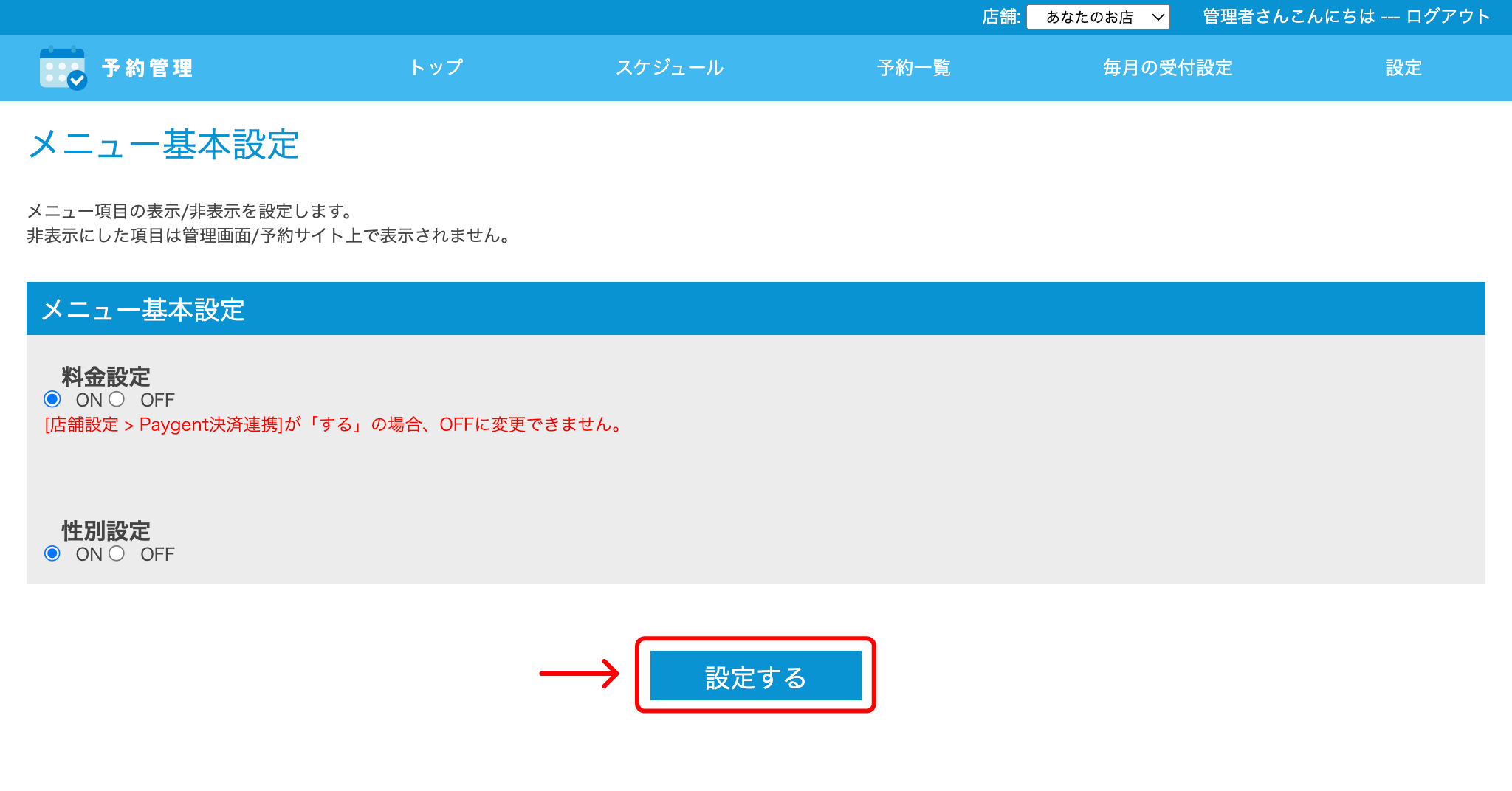Open the 予約一覧 reservation list
The height and width of the screenshot is (791, 1512).
click(913, 68)
